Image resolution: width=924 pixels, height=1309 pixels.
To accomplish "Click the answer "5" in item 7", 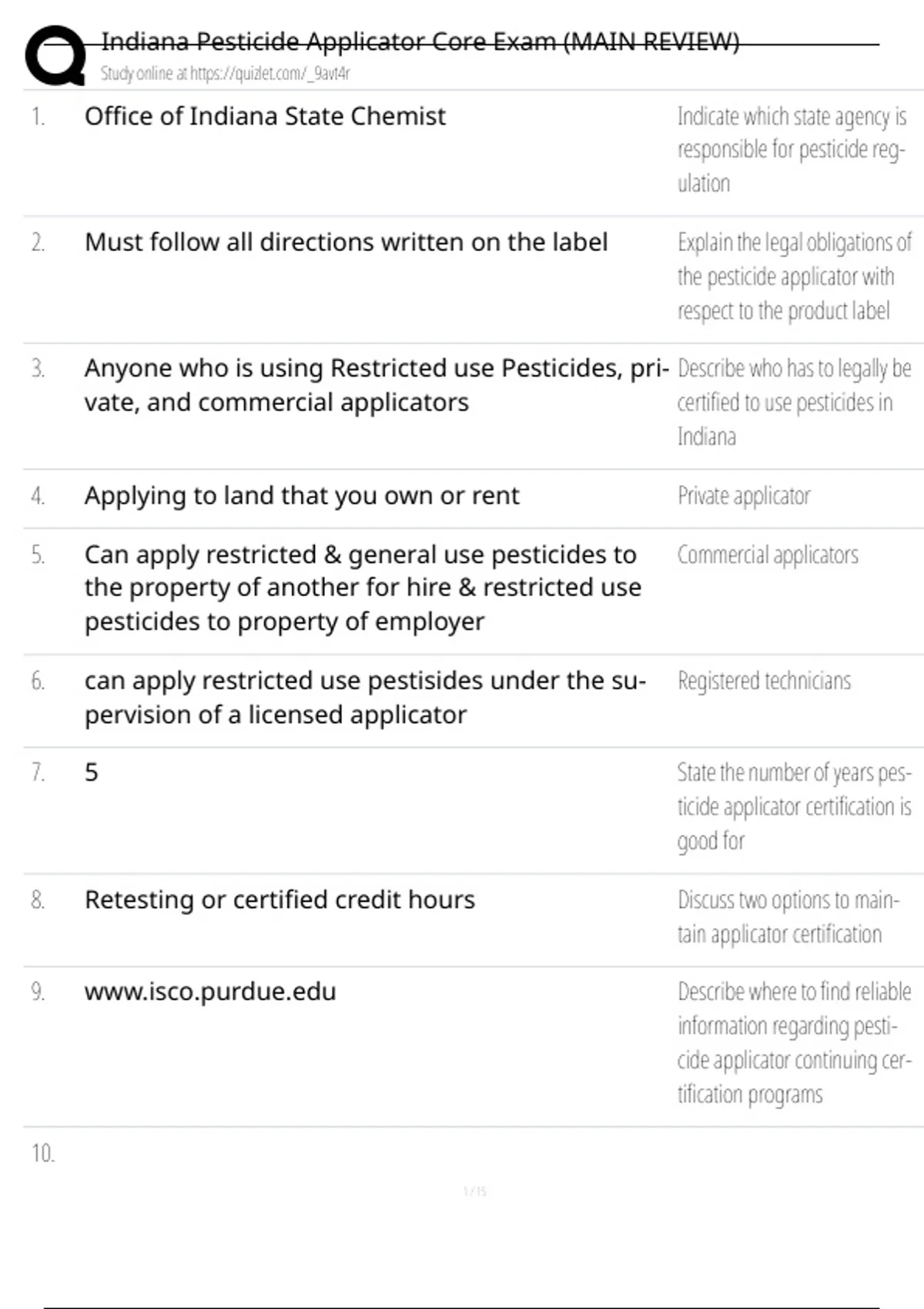I will (92, 772).
